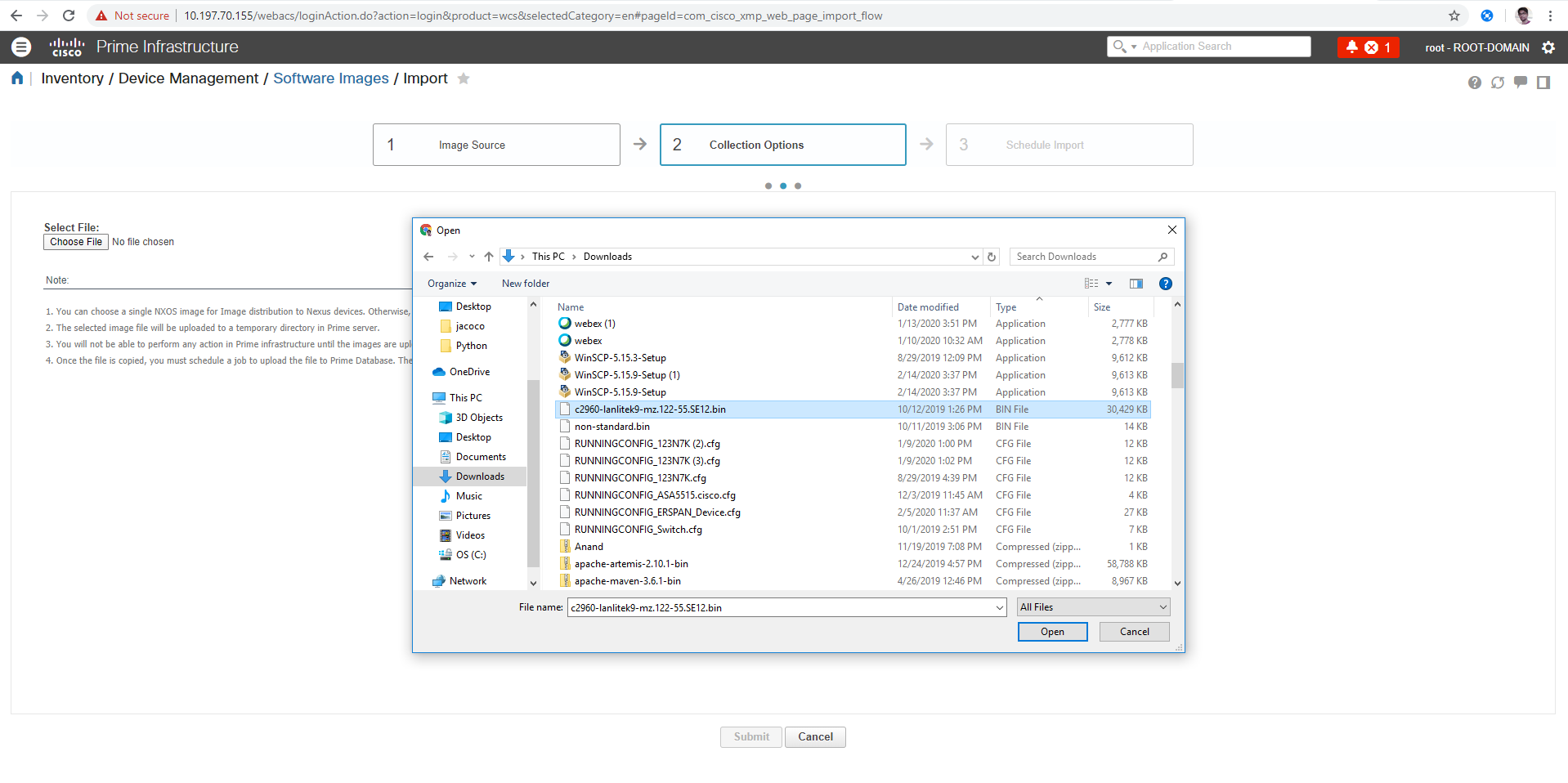Go to home via house icon
The height and width of the screenshot is (783, 1568).
pyautogui.click(x=17, y=78)
